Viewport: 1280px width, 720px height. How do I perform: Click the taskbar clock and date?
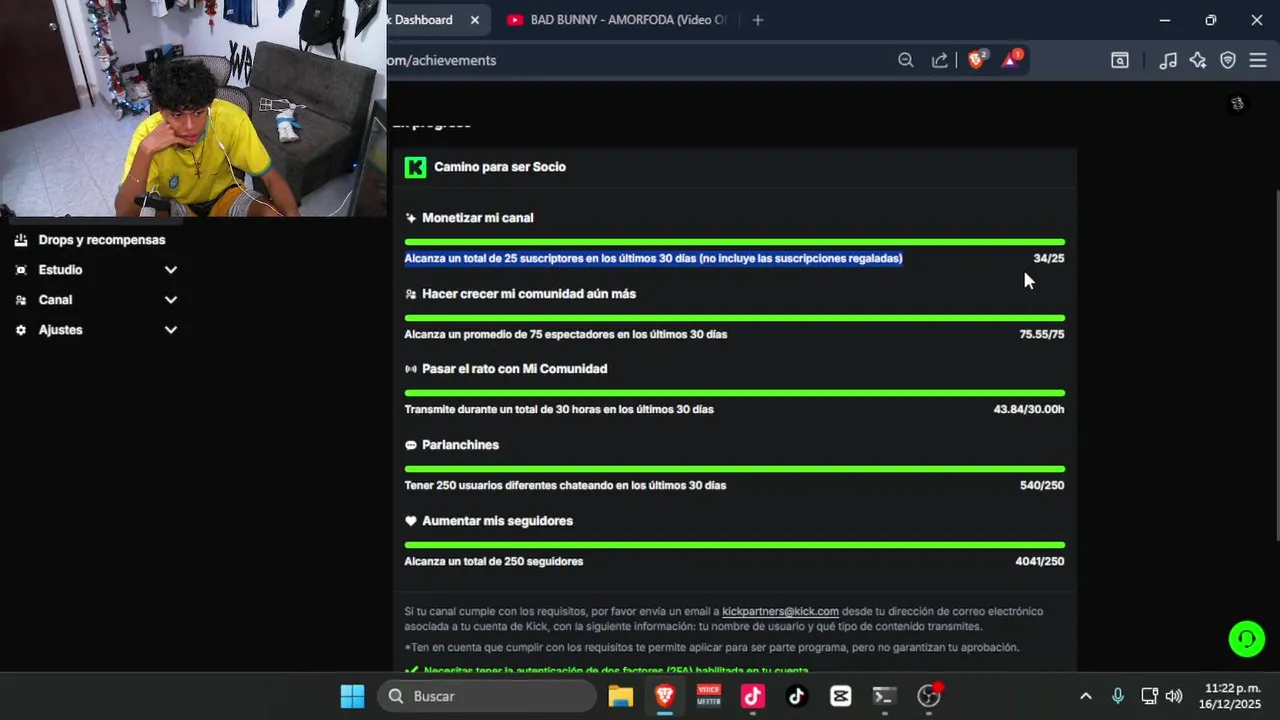[1230, 696]
